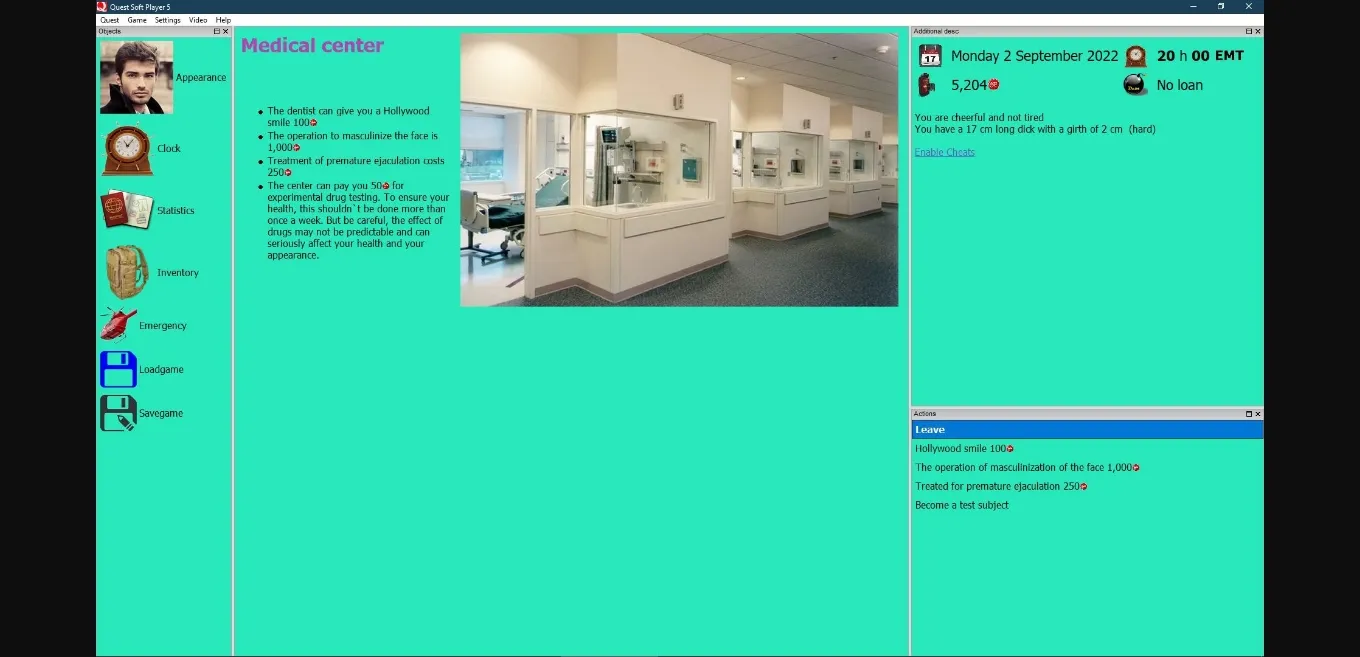Undock the Actions panel with float button

[x=1248, y=414]
